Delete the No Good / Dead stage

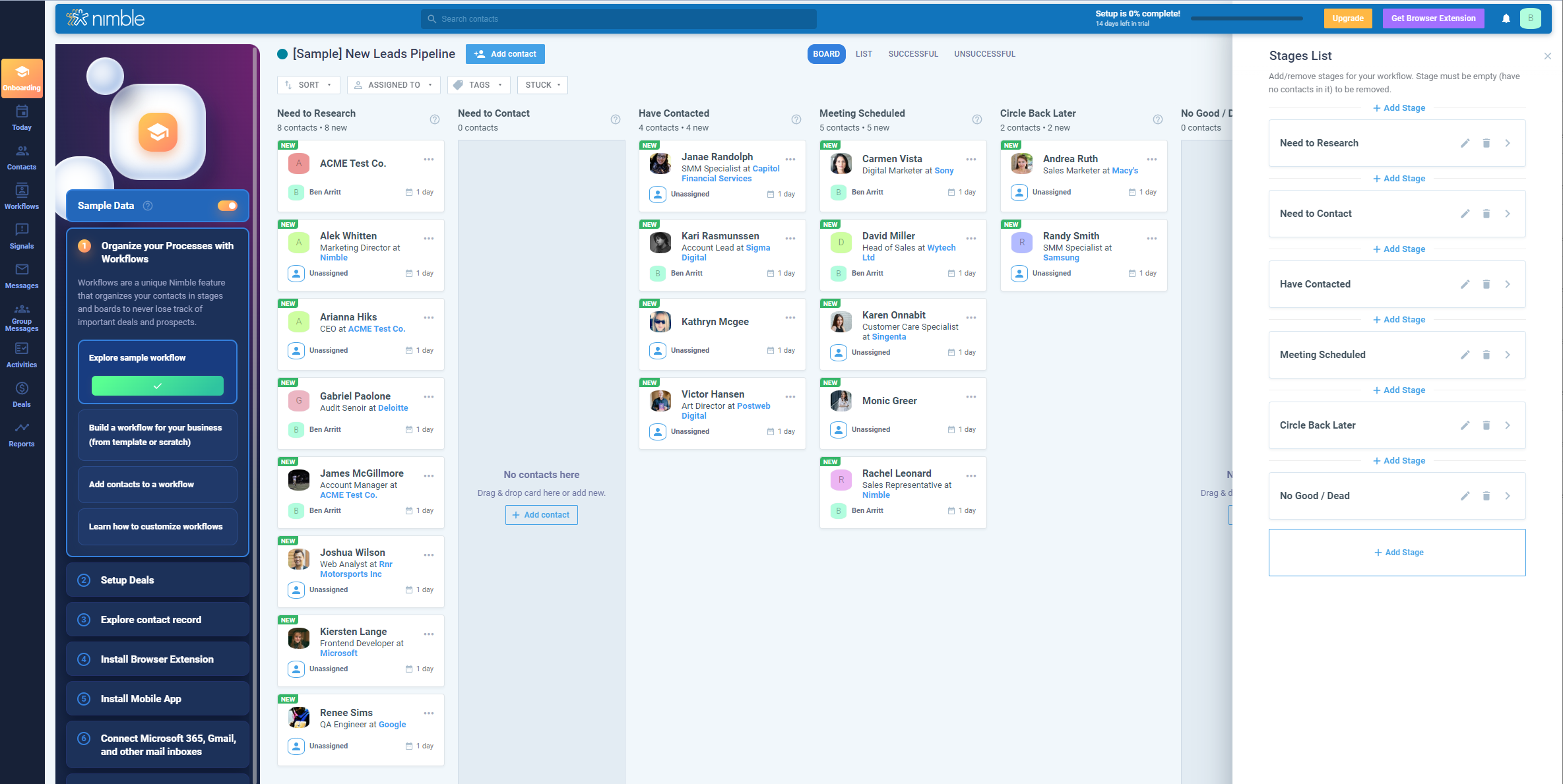[1486, 496]
